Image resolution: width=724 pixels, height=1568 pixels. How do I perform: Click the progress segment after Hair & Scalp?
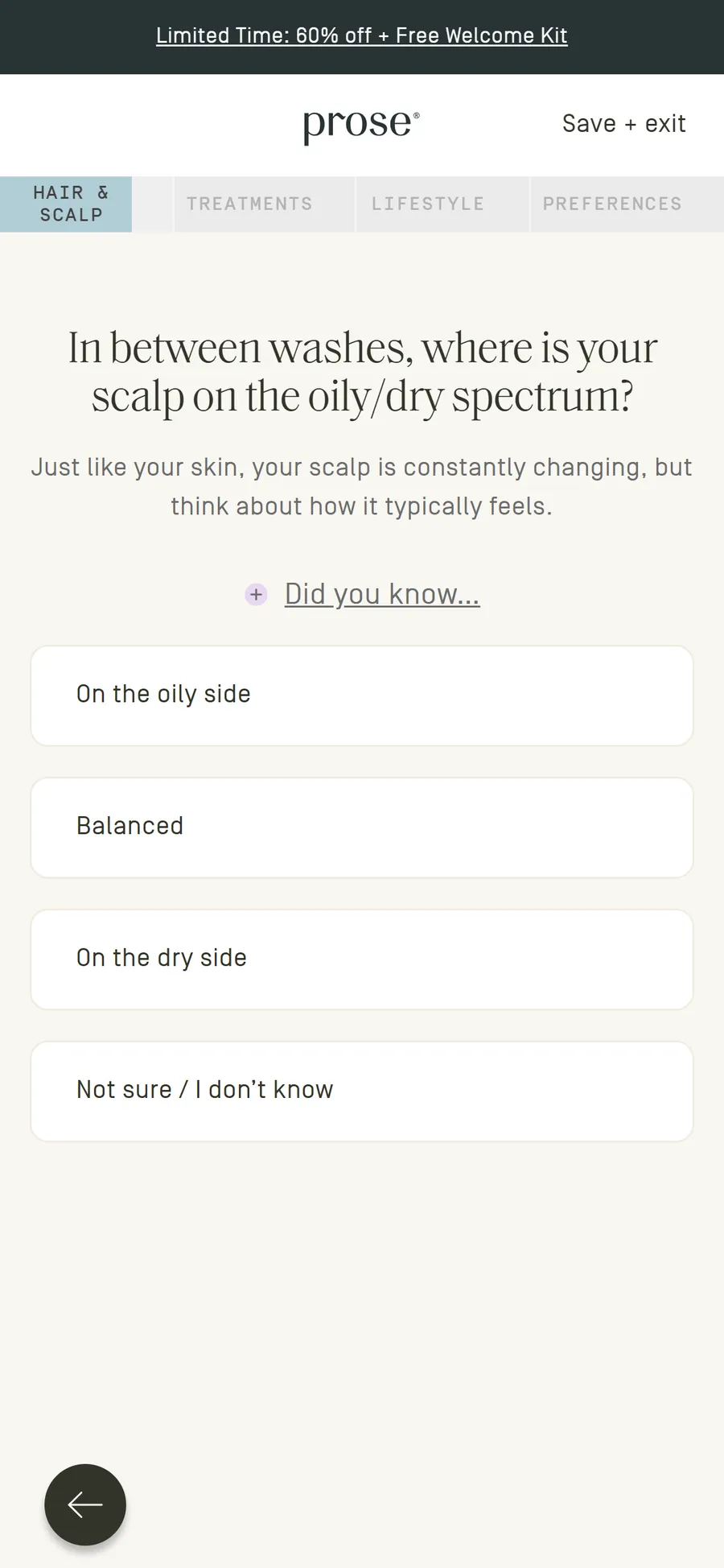point(153,204)
